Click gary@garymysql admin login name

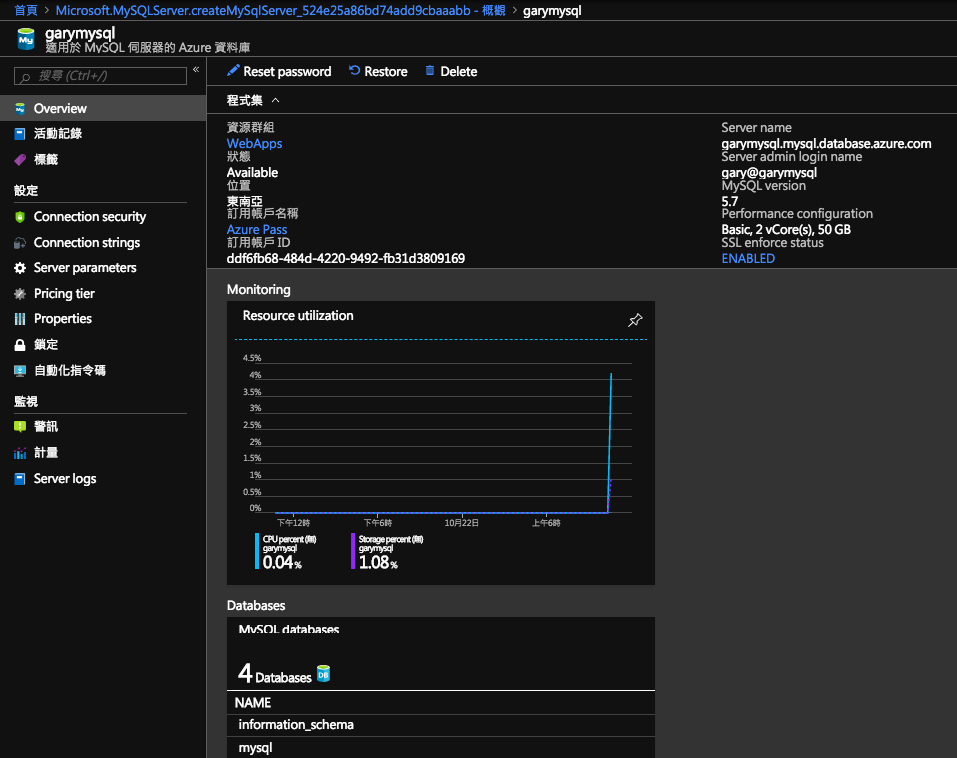point(769,173)
